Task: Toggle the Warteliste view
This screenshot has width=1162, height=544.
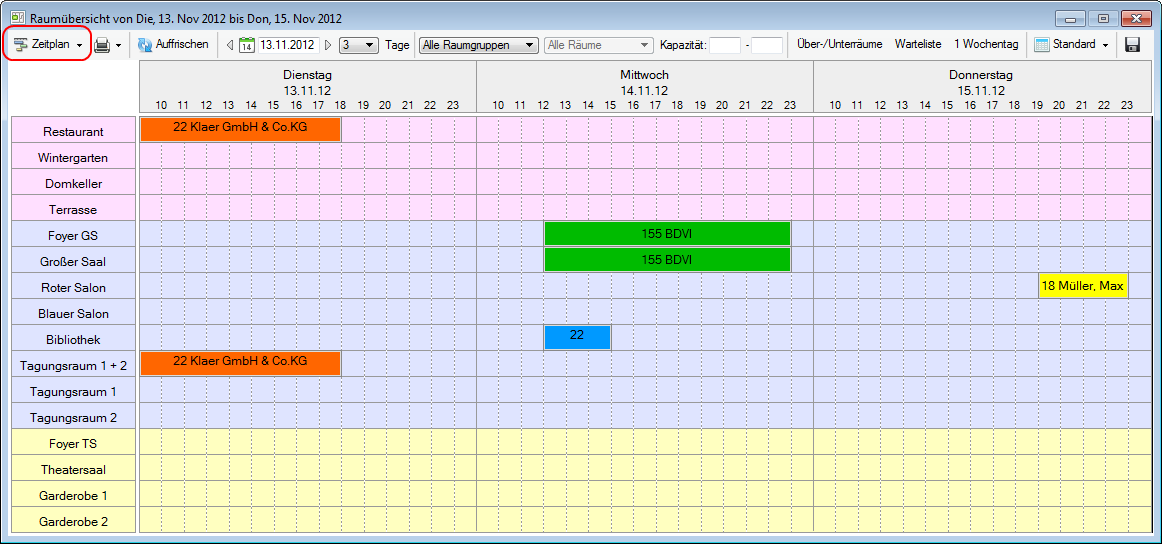Action: pos(918,45)
